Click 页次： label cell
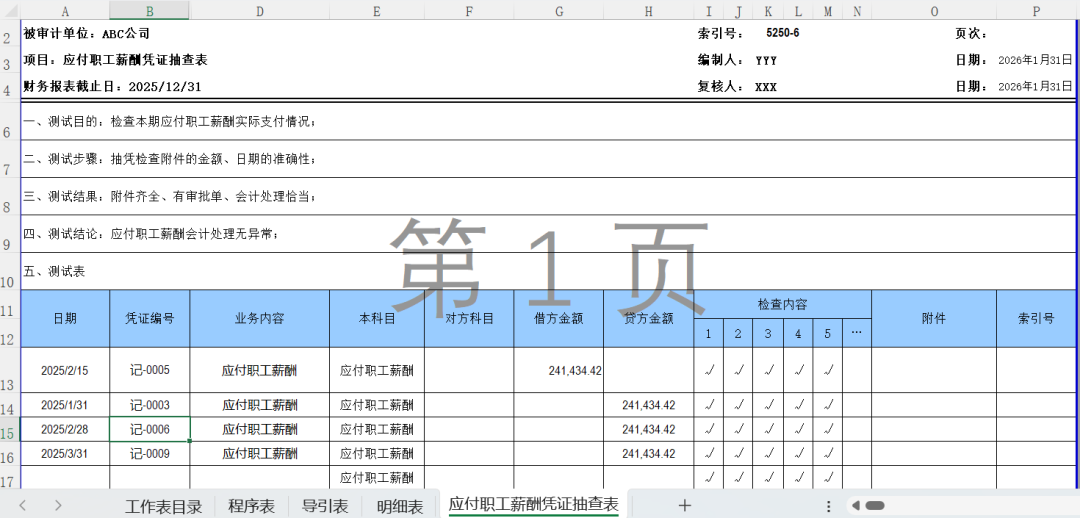Screen dimensions: 1080x518 click(971, 34)
